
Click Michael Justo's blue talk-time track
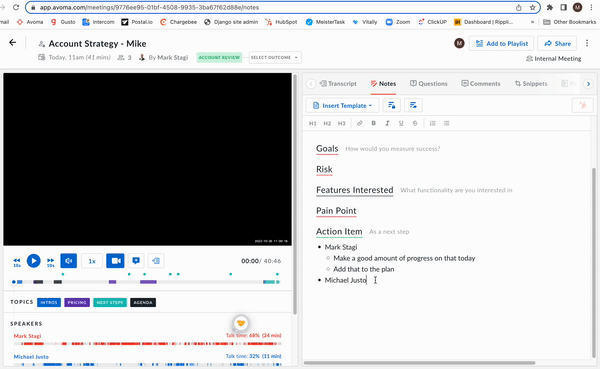[147, 364]
